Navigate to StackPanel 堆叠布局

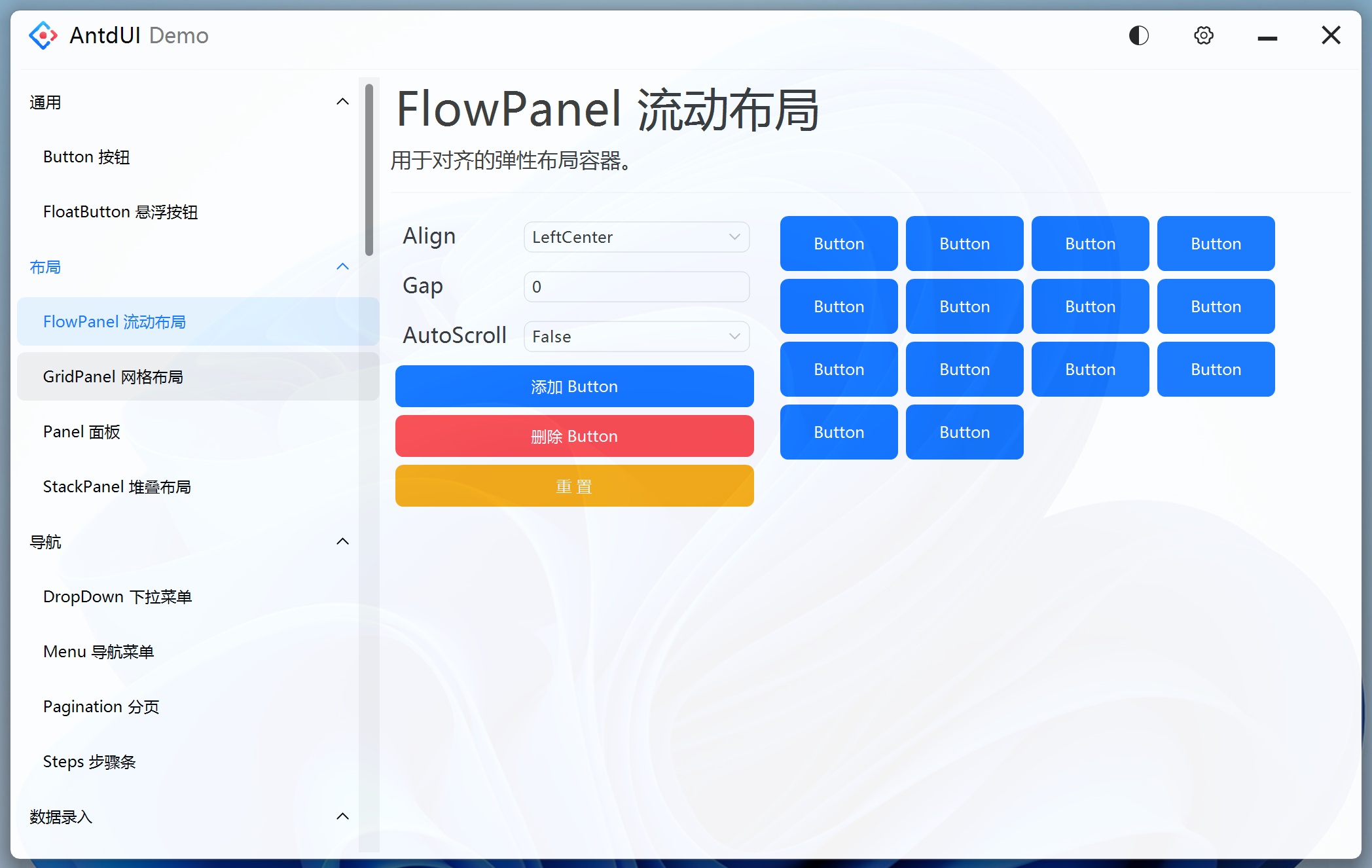117,486
